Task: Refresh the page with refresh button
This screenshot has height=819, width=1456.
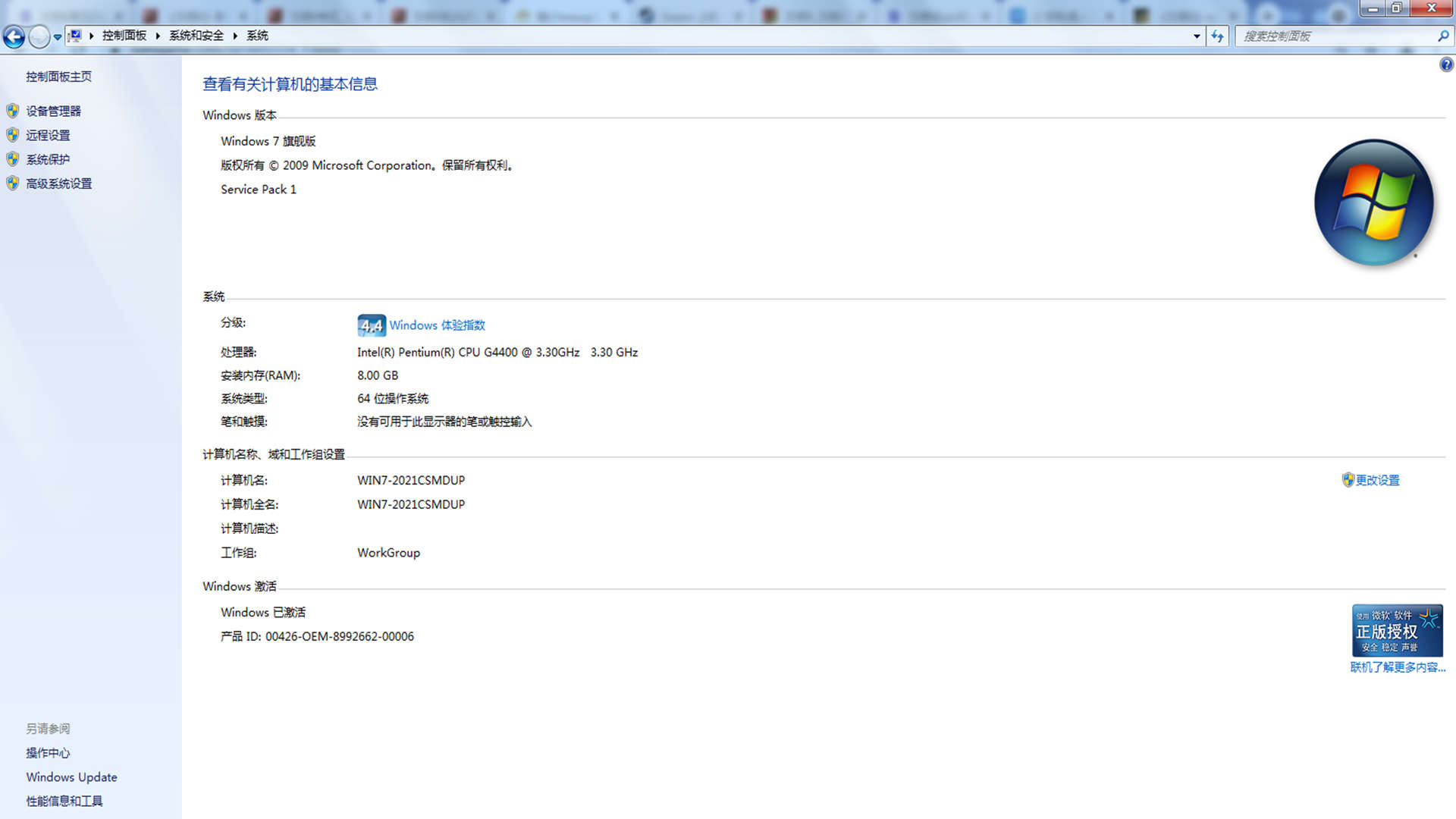Action: (x=1217, y=36)
